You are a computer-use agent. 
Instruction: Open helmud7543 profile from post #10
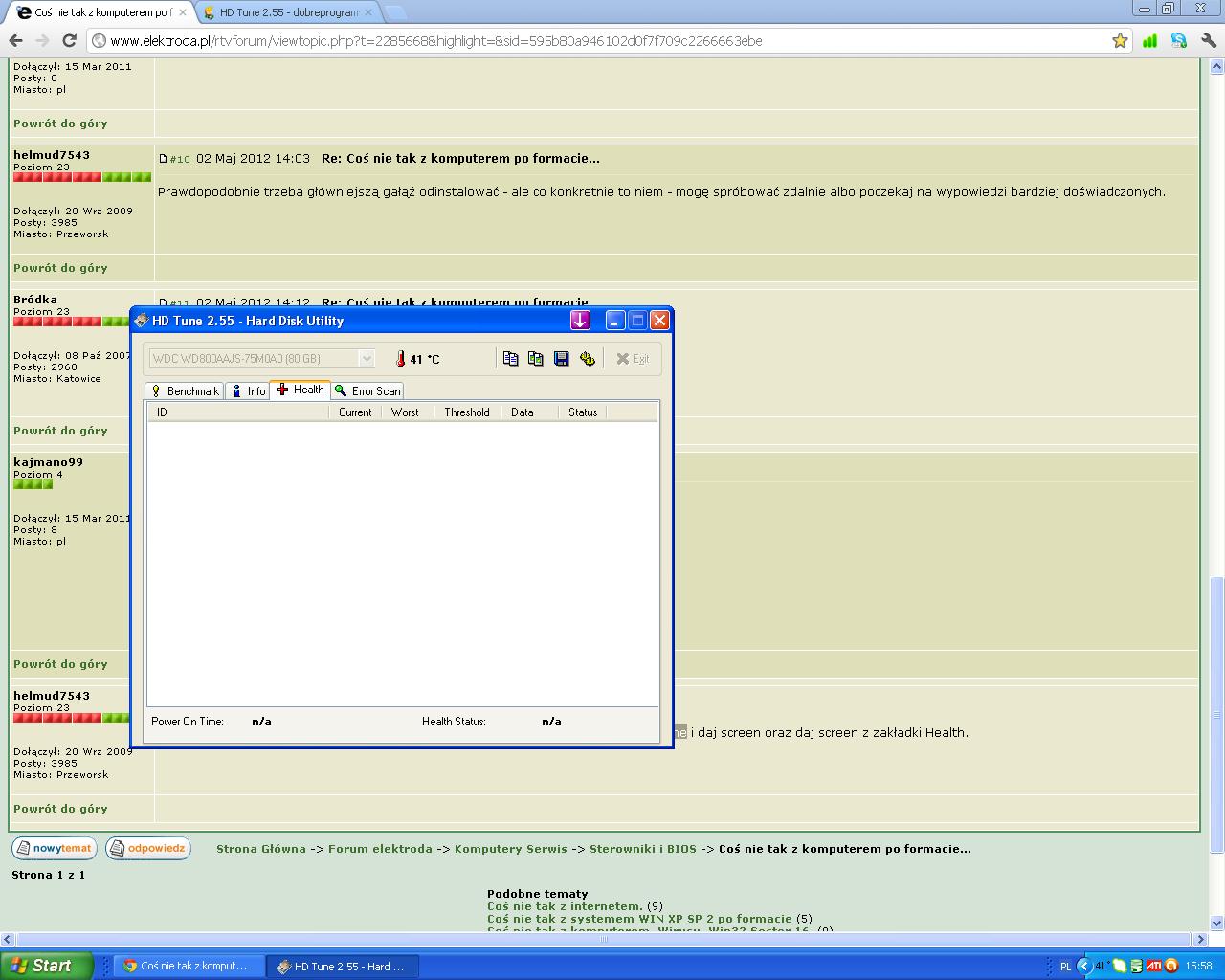(x=52, y=155)
